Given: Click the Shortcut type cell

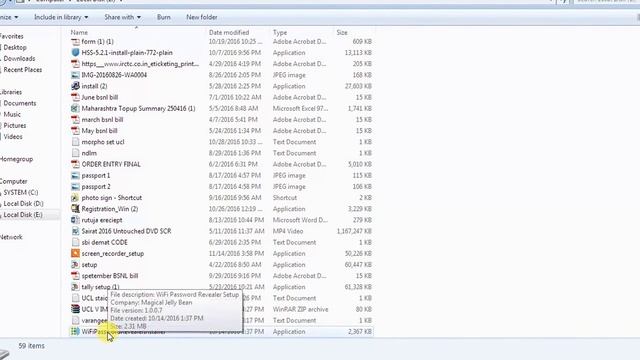Looking at the screenshot, I should point(285,198).
